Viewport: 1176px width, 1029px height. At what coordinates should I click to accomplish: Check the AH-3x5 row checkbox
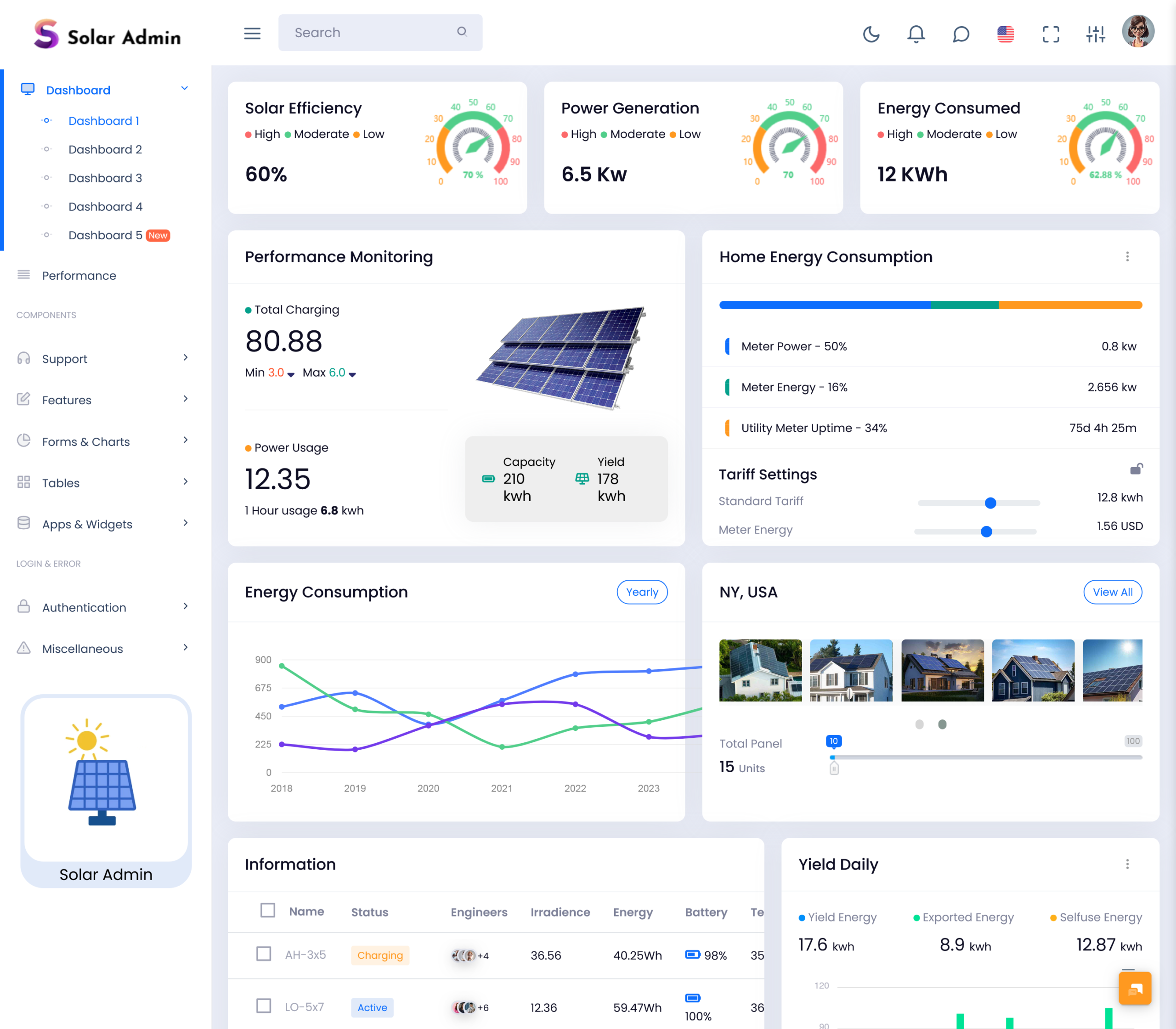pos(264,954)
